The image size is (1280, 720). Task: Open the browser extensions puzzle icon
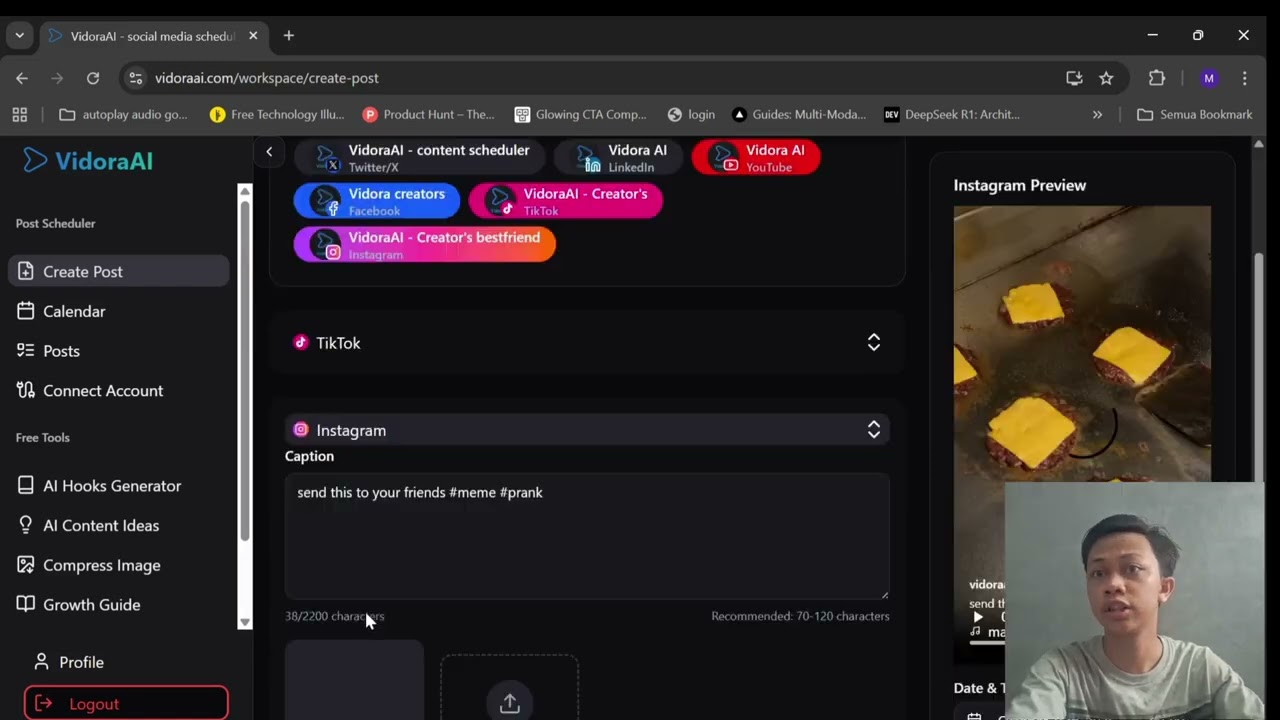tap(1157, 78)
